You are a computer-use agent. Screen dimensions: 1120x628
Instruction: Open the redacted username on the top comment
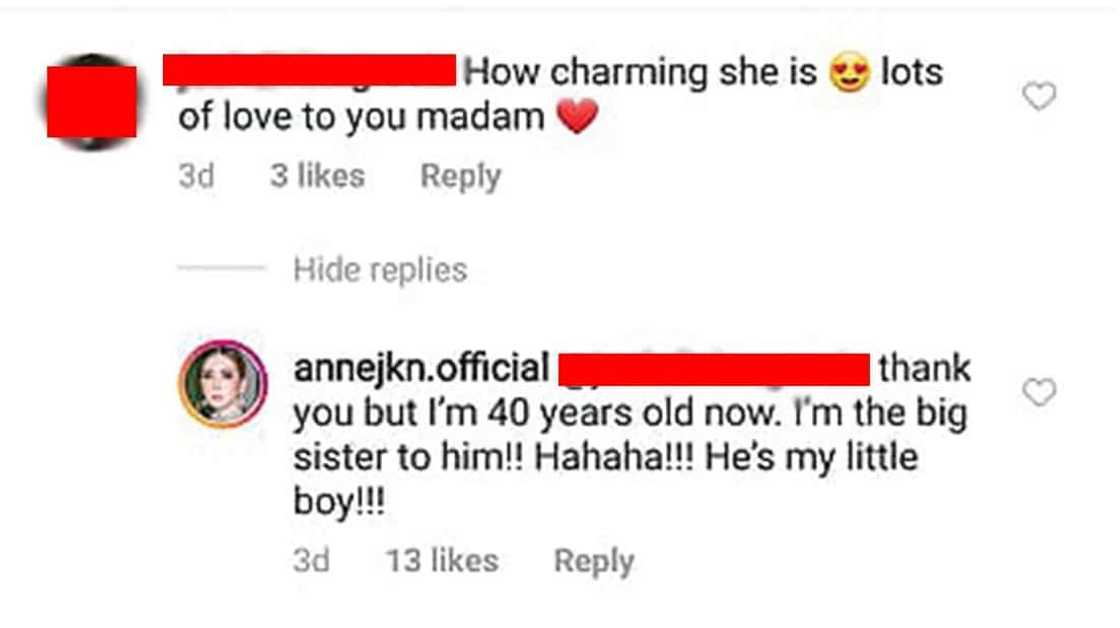[310, 71]
